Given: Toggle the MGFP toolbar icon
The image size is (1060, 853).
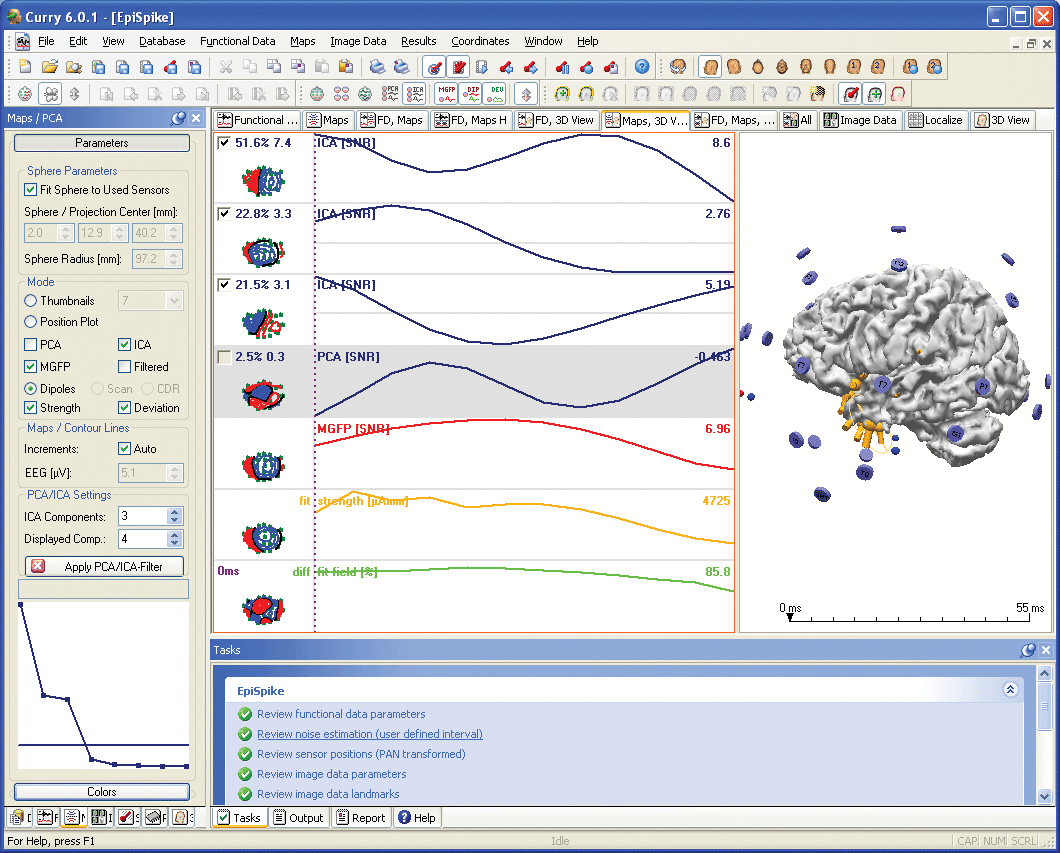Looking at the screenshot, I should tap(446, 94).
